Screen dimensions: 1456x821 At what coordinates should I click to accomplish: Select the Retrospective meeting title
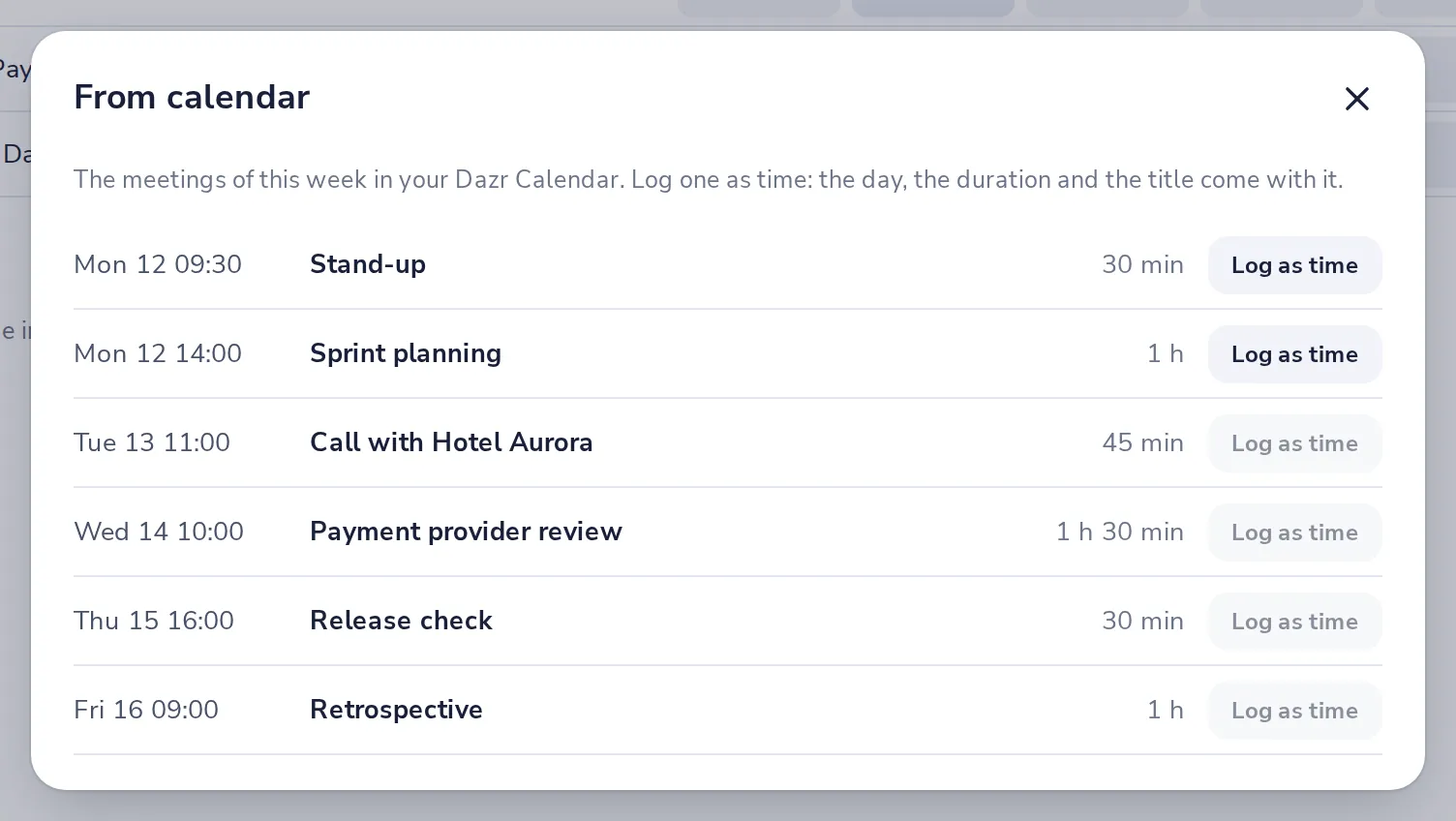click(x=396, y=710)
